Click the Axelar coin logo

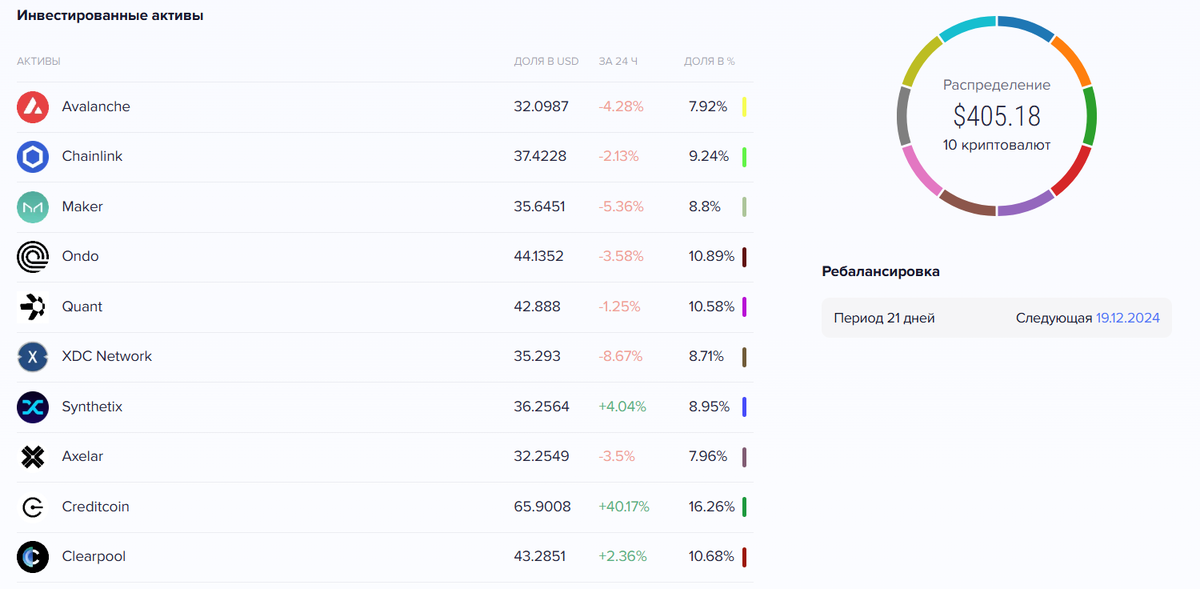click(33, 457)
